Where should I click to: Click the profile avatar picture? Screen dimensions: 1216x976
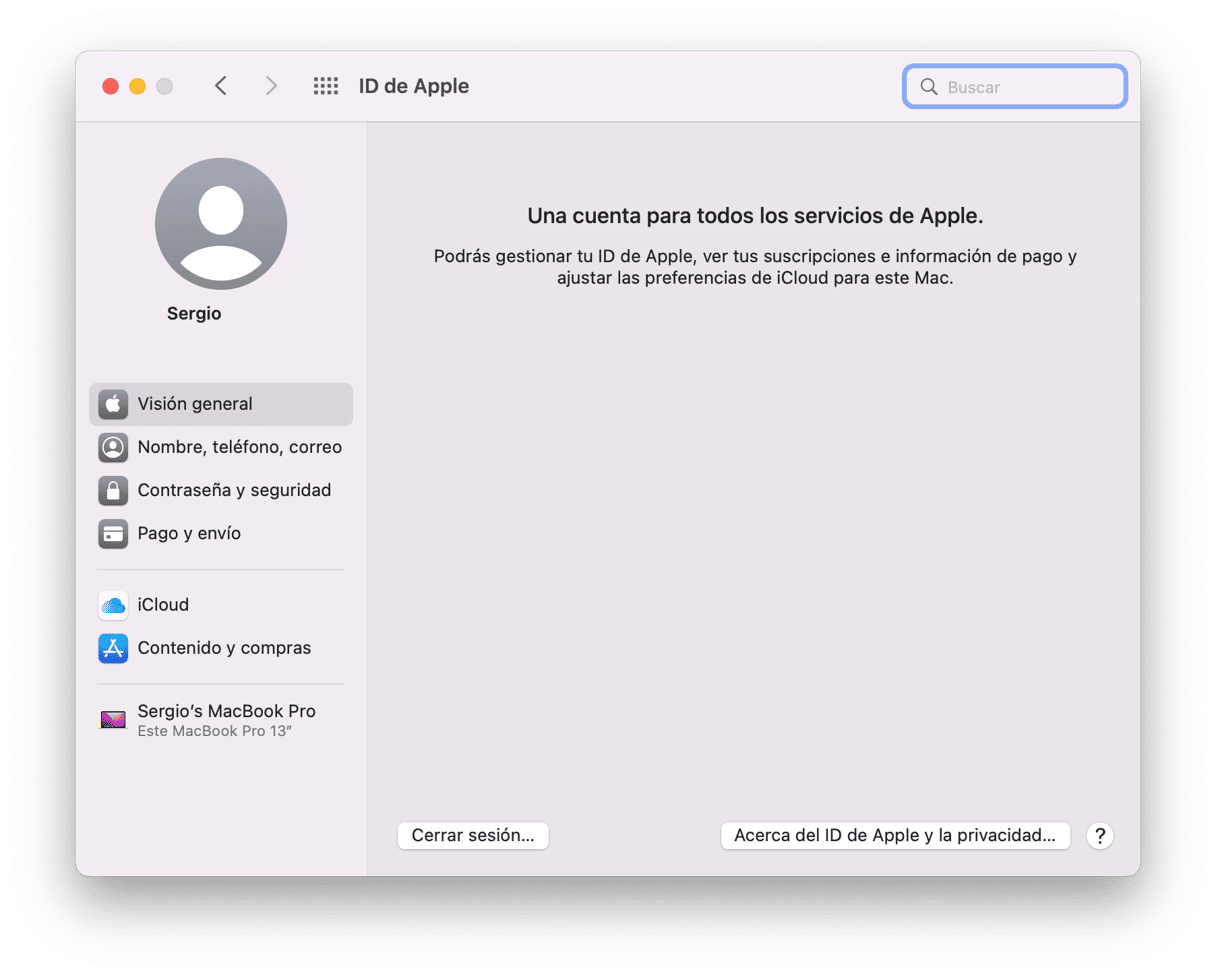click(x=221, y=224)
